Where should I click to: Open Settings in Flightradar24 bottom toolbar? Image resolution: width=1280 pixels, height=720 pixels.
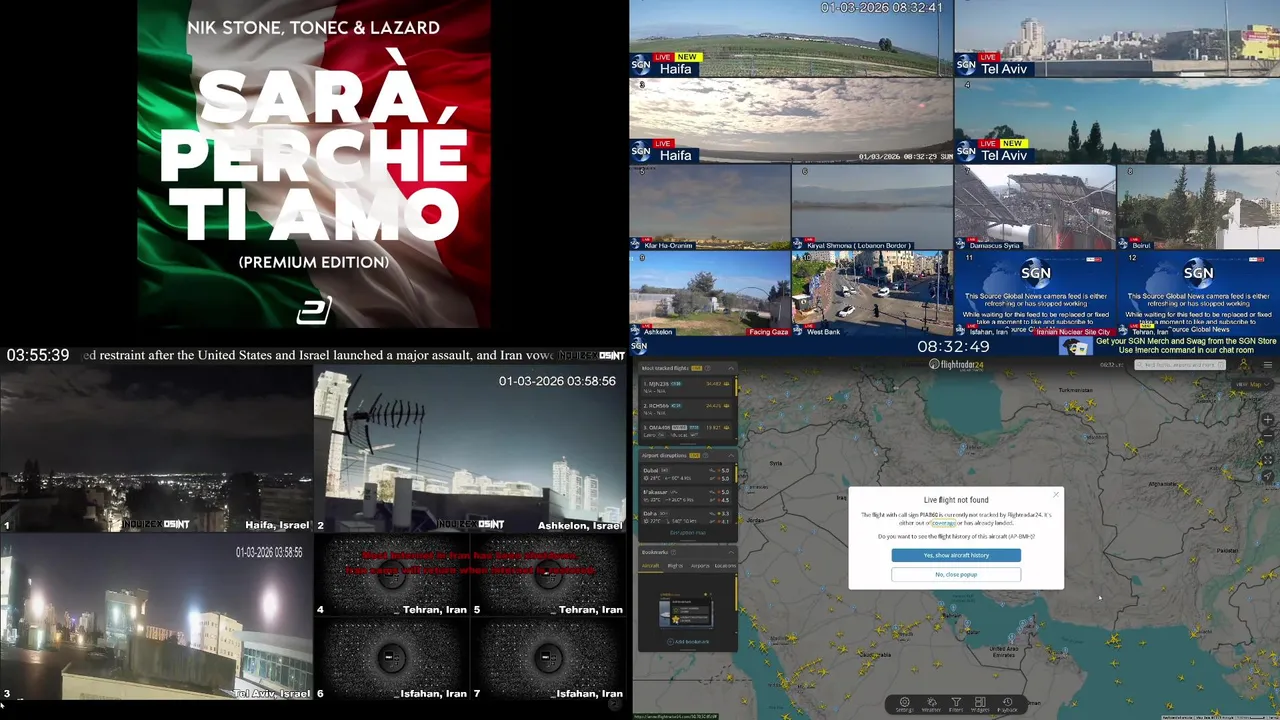tap(905, 705)
